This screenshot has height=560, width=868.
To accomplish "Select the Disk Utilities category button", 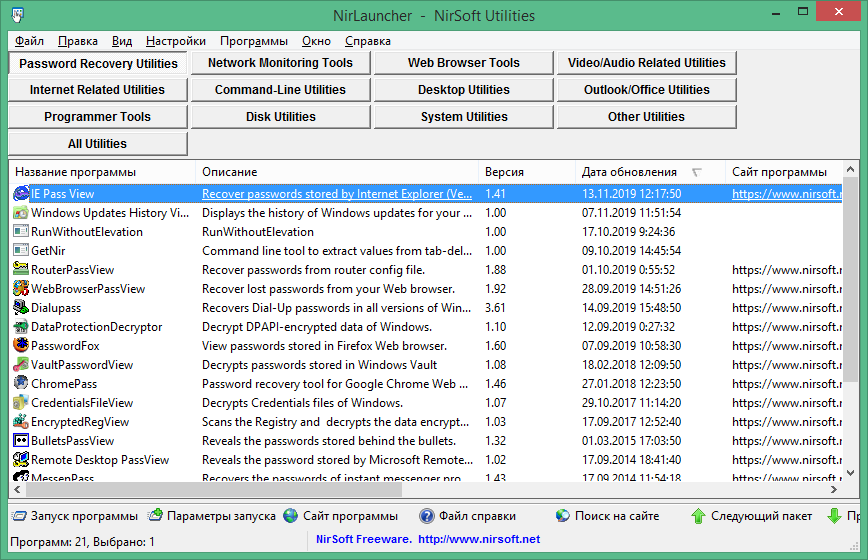I will coord(280,117).
